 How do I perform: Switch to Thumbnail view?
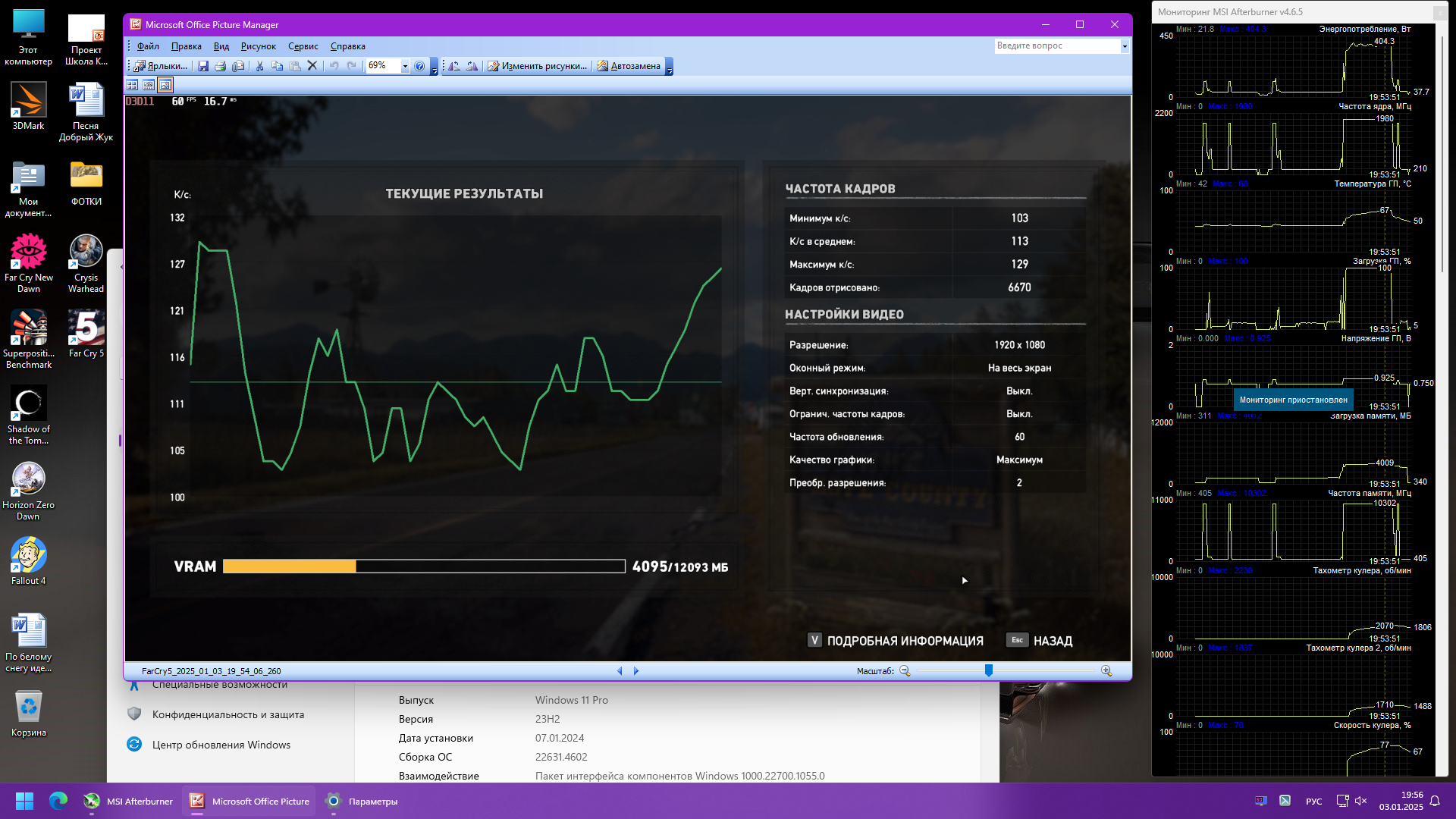click(132, 85)
